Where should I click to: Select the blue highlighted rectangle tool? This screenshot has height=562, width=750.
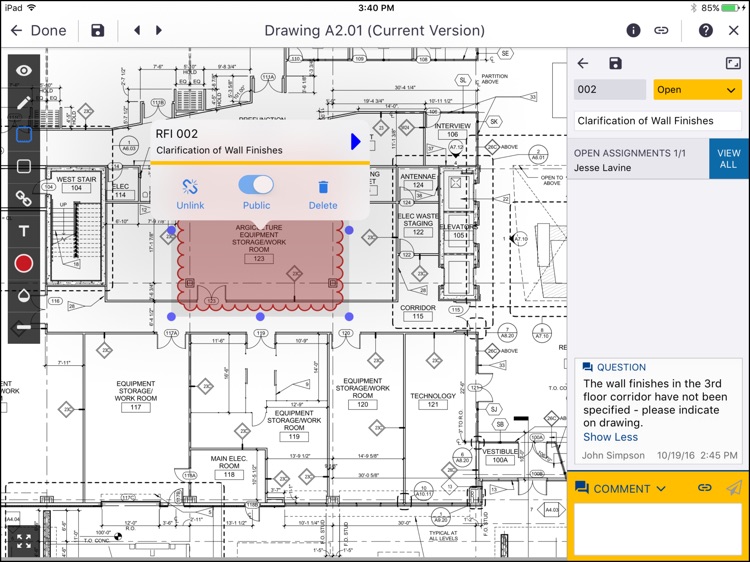pyautogui.click(x=23, y=134)
